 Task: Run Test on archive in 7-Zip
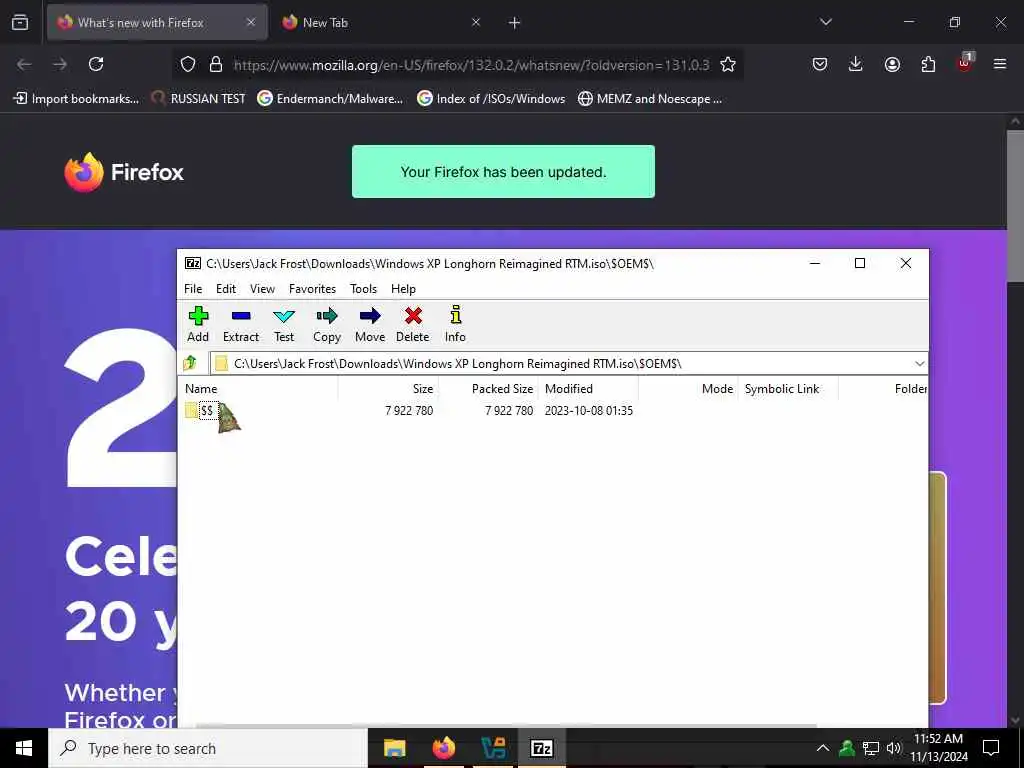pos(284,325)
